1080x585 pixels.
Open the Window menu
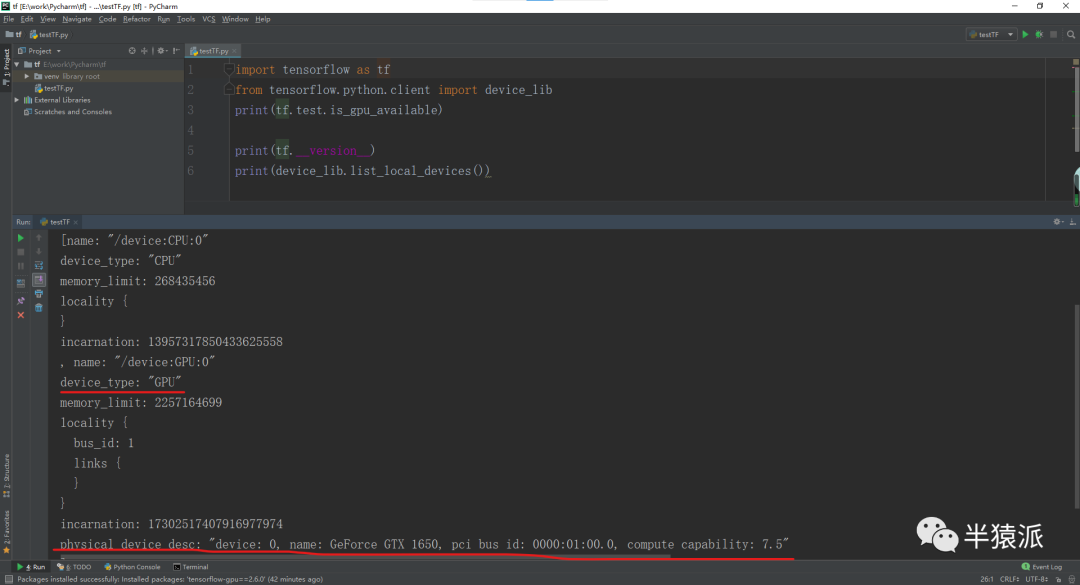tap(235, 19)
